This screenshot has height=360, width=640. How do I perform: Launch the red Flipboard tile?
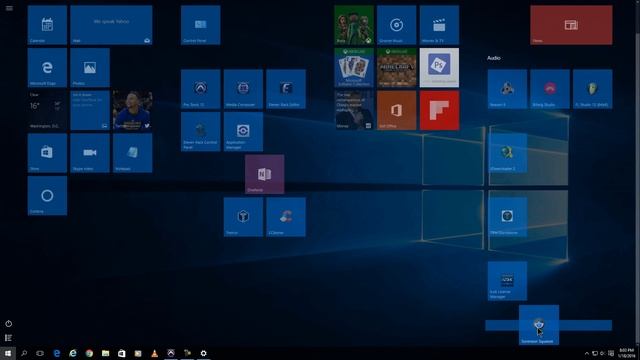[439, 110]
